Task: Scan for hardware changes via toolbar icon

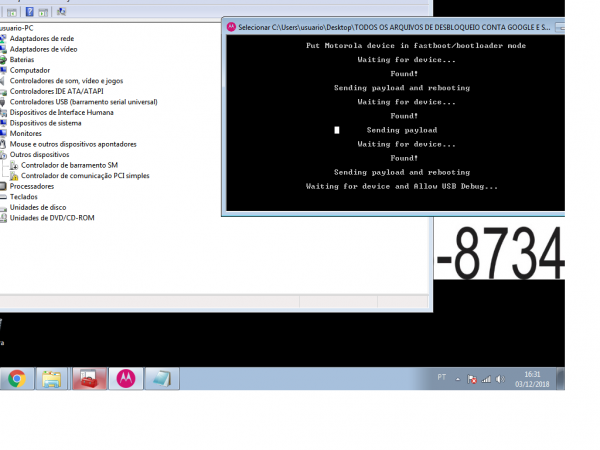Action: [x=61, y=12]
